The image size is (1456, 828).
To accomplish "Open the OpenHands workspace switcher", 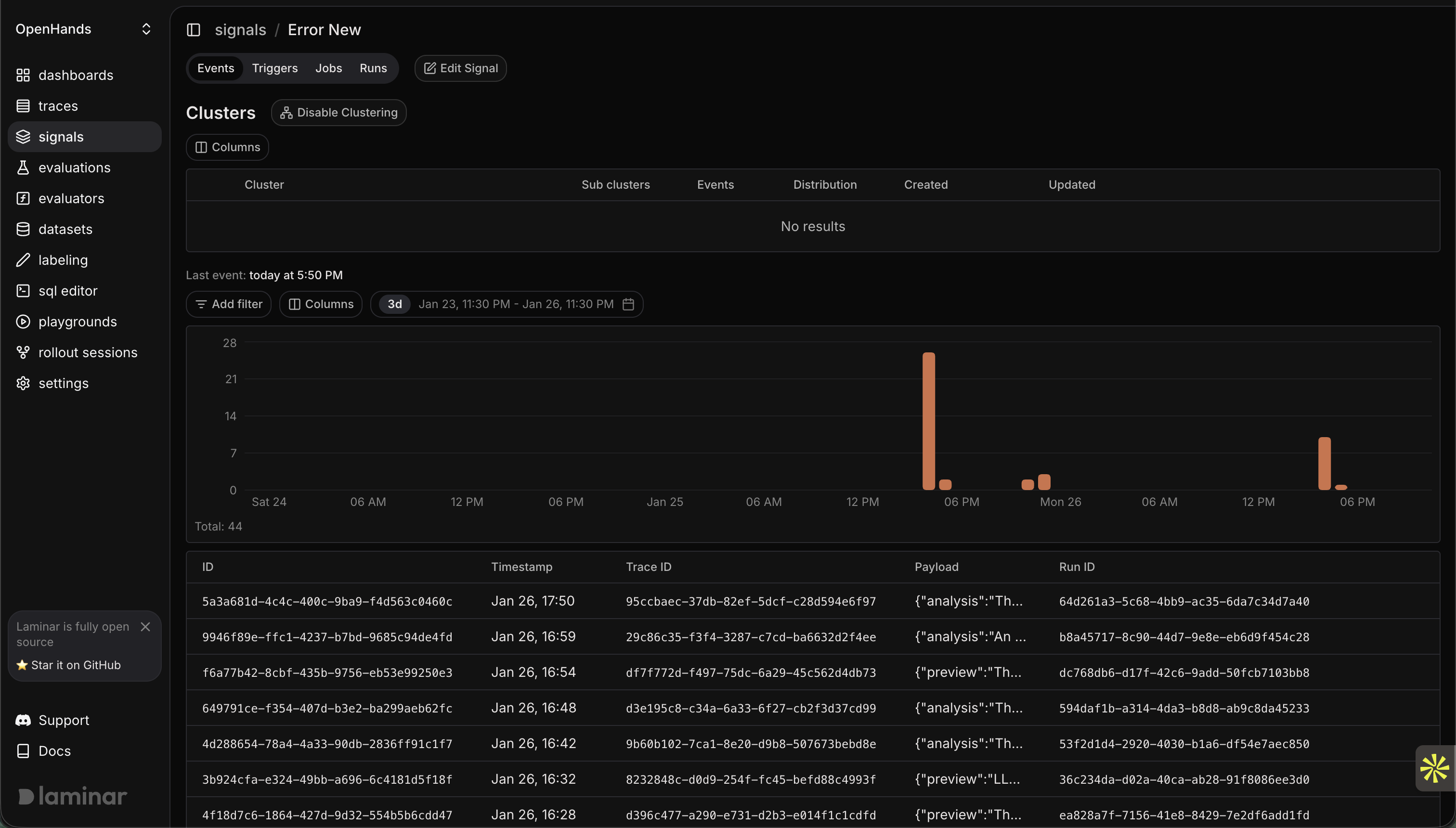I will [84, 29].
